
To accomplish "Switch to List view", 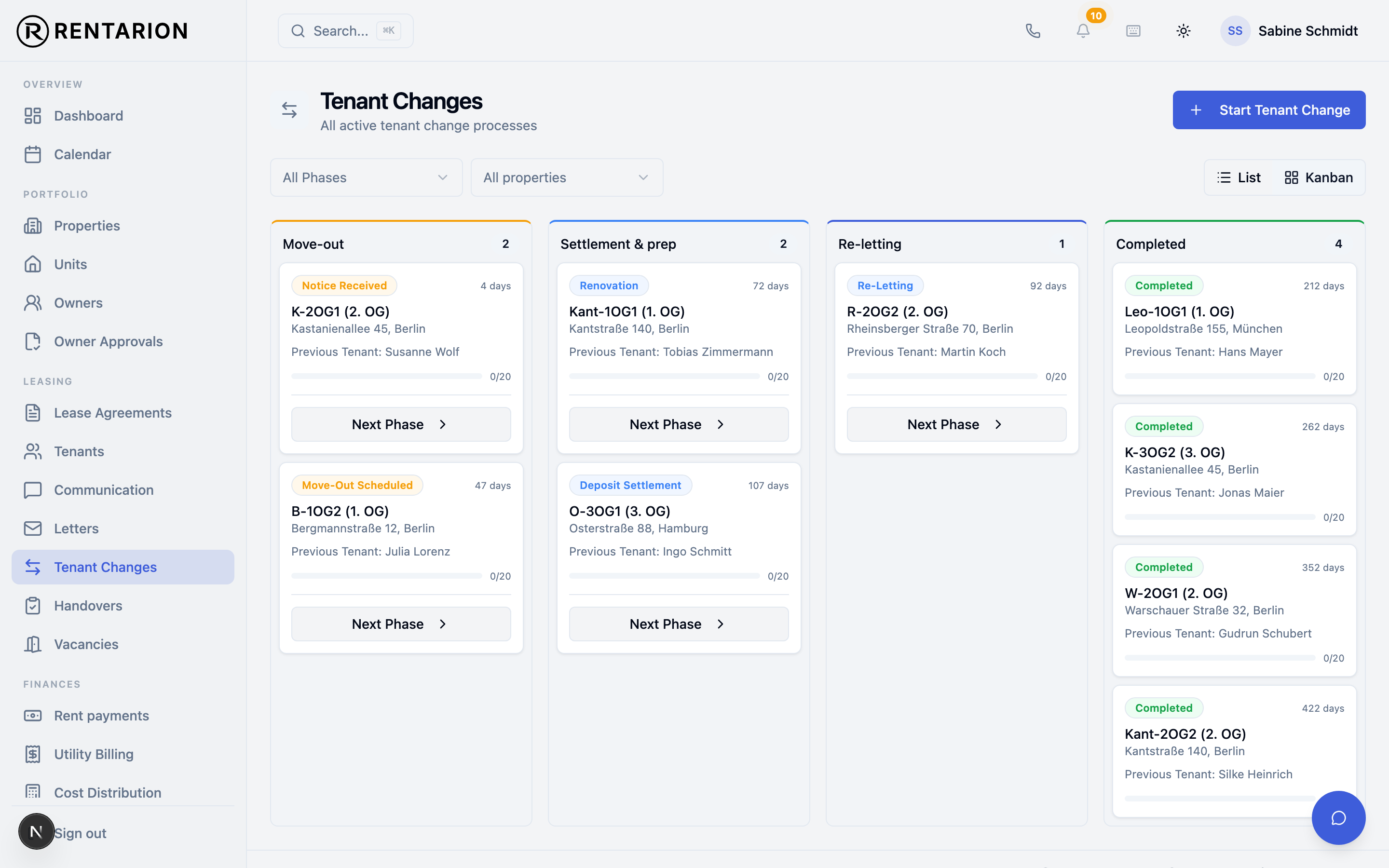I will (1239, 177).
